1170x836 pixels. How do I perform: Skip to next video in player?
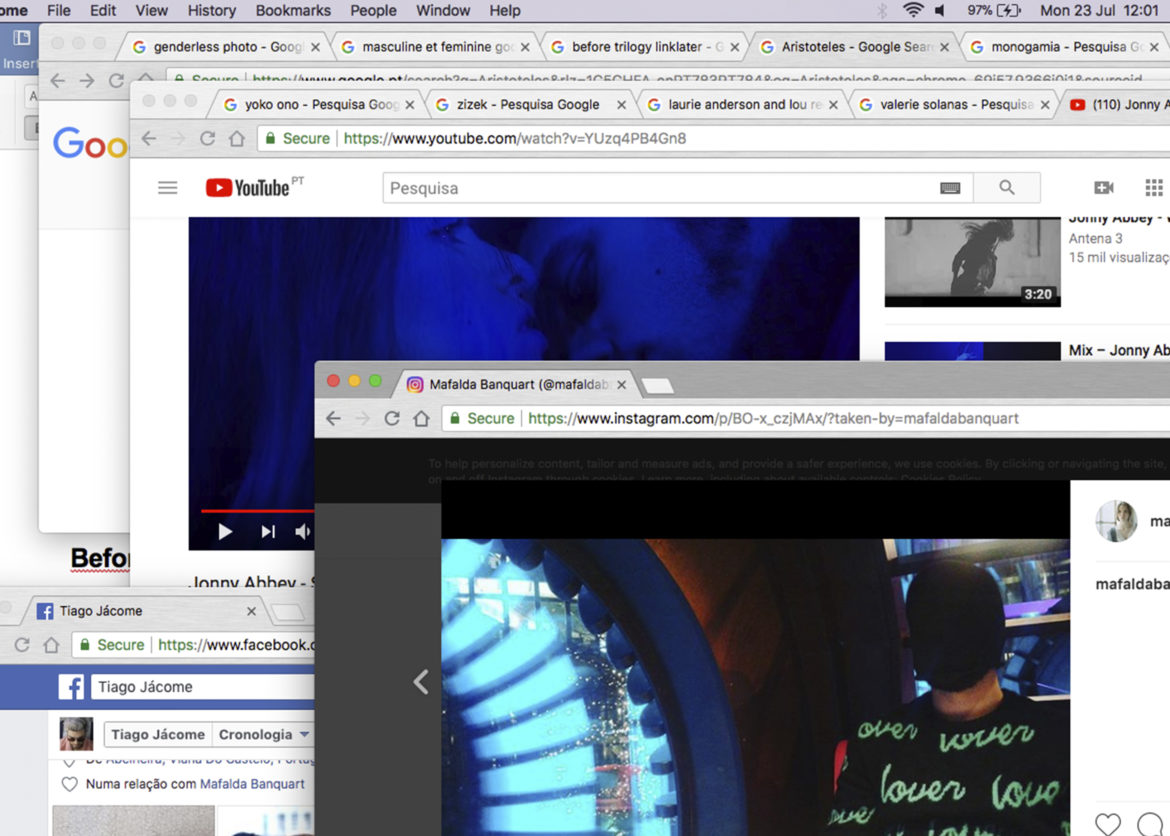click(x=268, y=532)
